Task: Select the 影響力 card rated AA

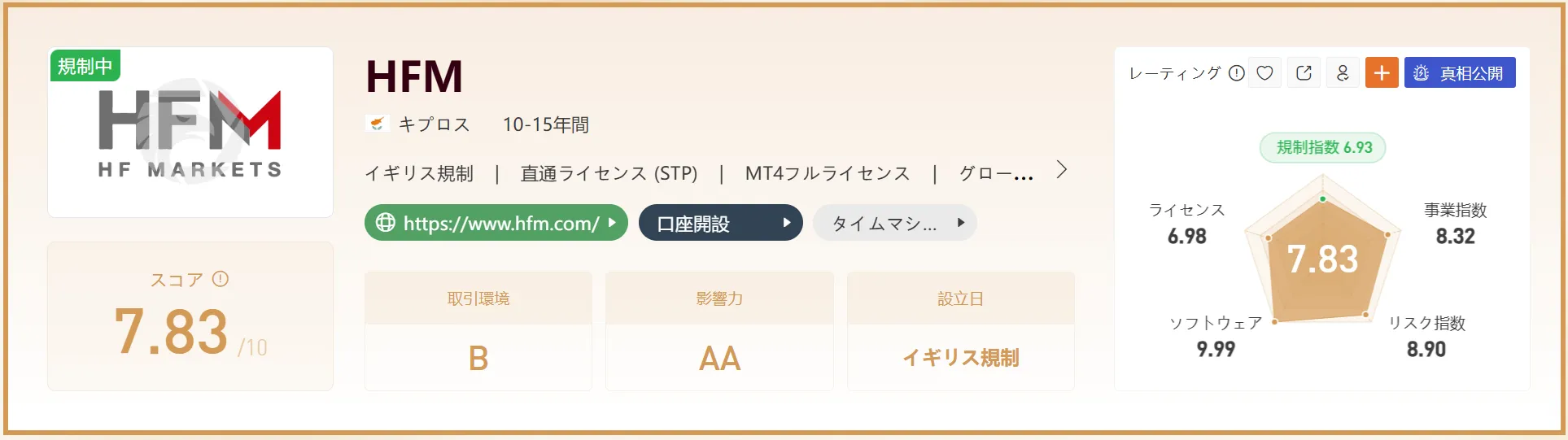Action: point(719,331)
